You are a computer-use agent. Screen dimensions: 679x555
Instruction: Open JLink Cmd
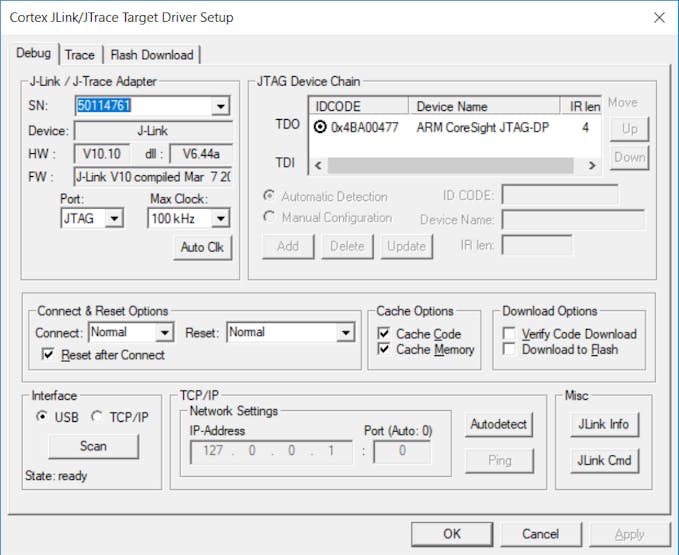click(x=604, y=461)
